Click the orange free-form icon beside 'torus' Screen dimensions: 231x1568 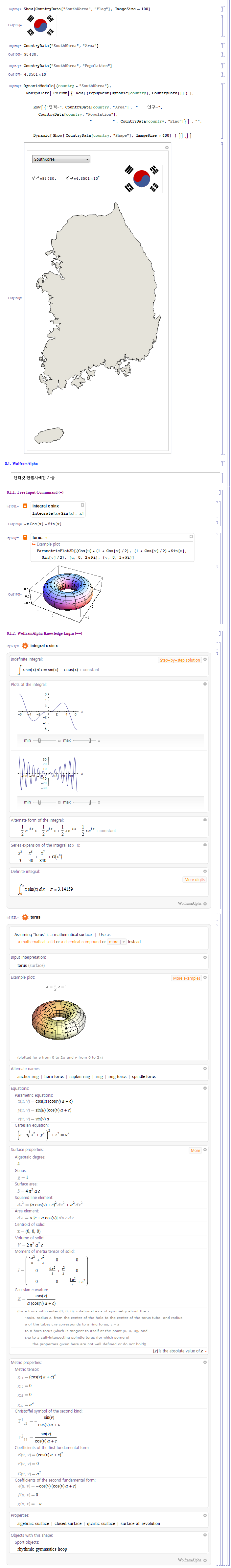pos(25,537)
